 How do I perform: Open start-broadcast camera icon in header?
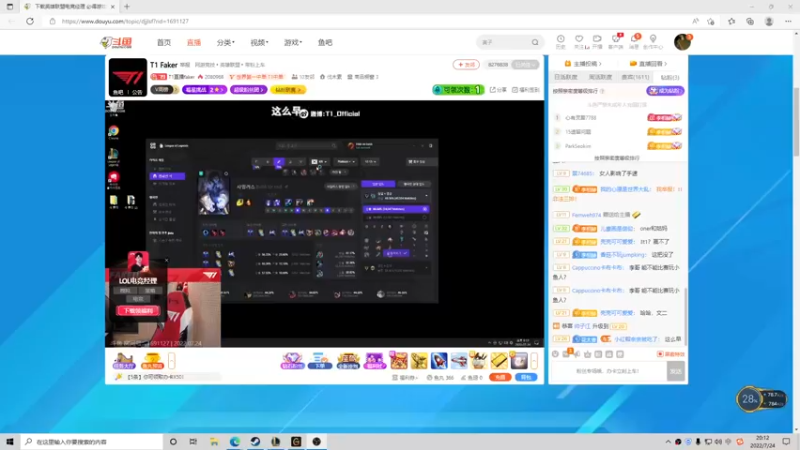pos(597,41)
